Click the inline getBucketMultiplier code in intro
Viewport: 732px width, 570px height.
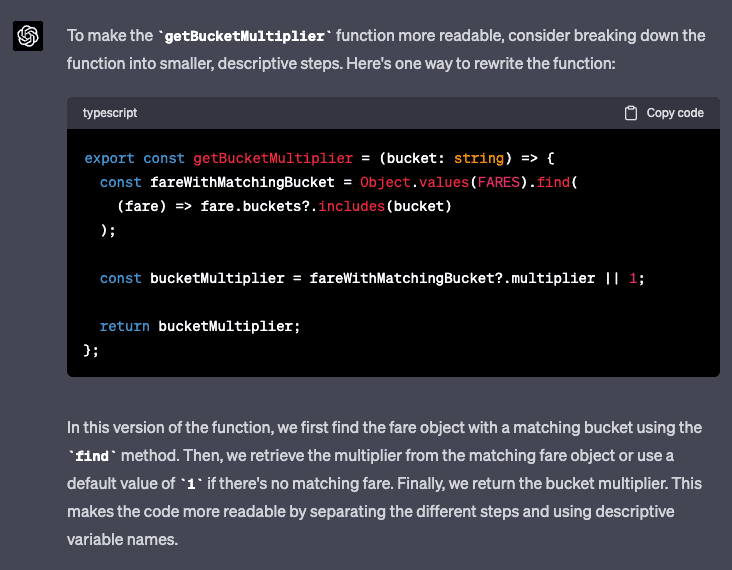tap(244, 36)
